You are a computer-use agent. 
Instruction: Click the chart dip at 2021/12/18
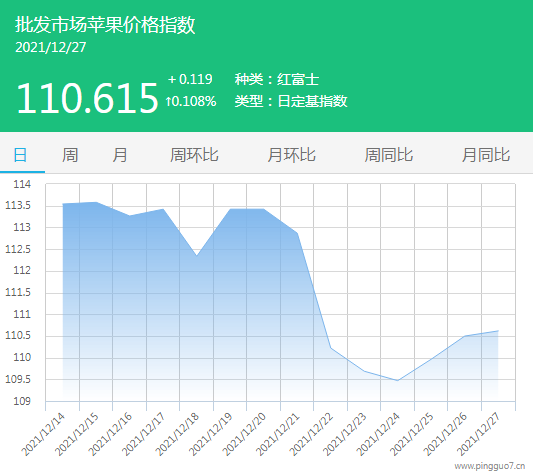pos(196,255)
